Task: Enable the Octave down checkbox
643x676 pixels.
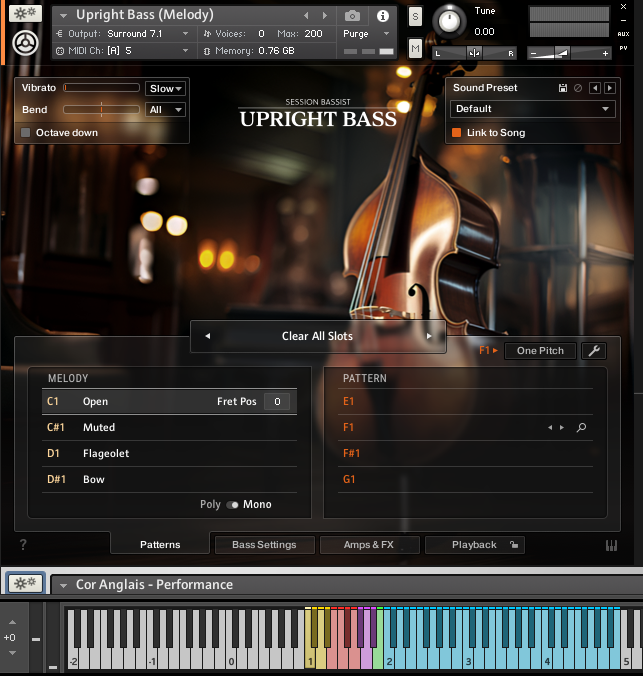Action: click(26, 132)
